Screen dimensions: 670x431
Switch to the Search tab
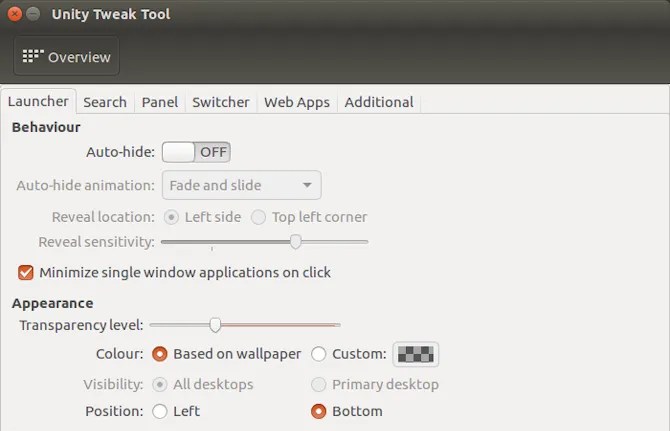[105, 102]
